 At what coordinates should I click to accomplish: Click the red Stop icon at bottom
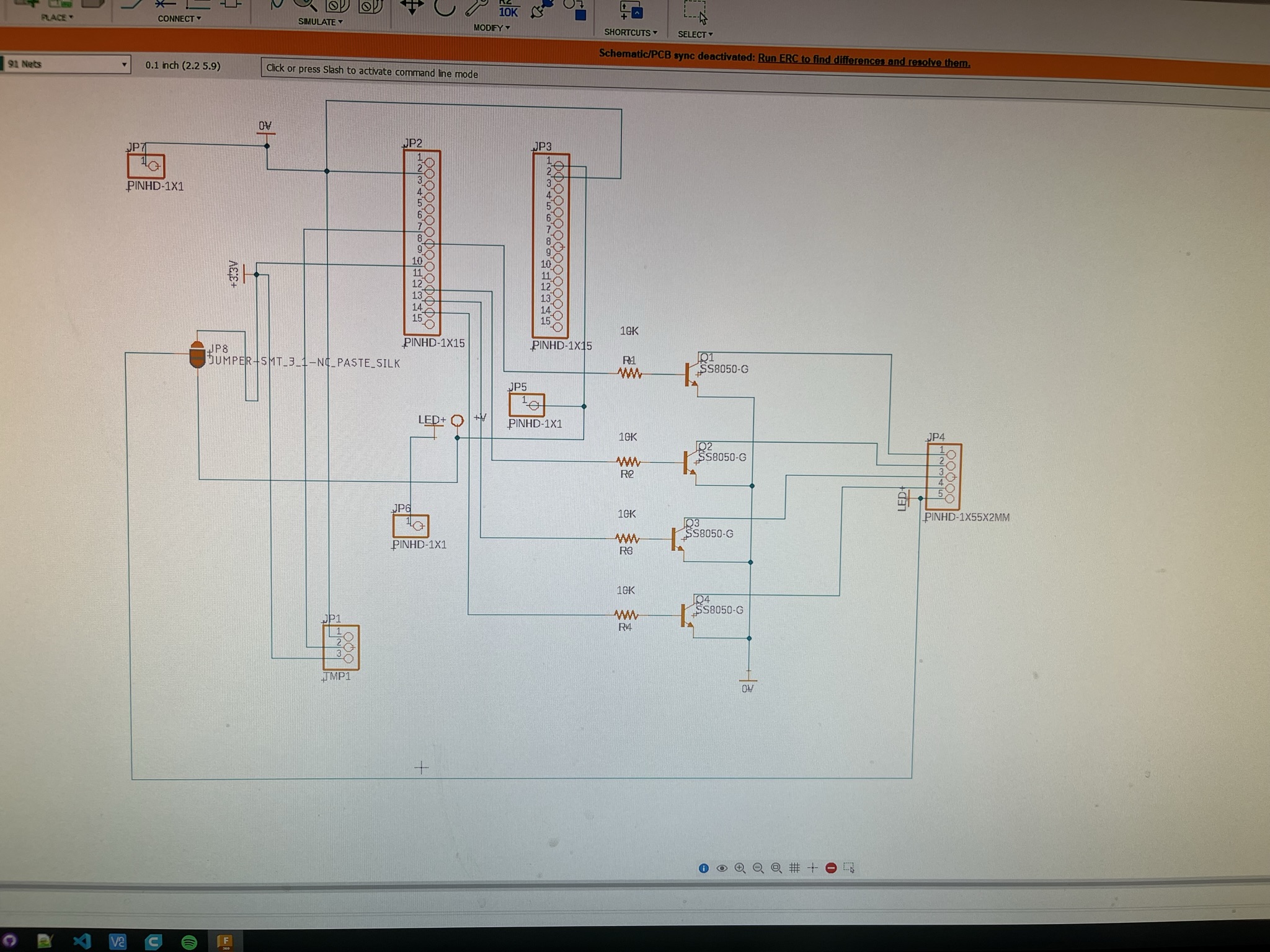coord(831,868)
